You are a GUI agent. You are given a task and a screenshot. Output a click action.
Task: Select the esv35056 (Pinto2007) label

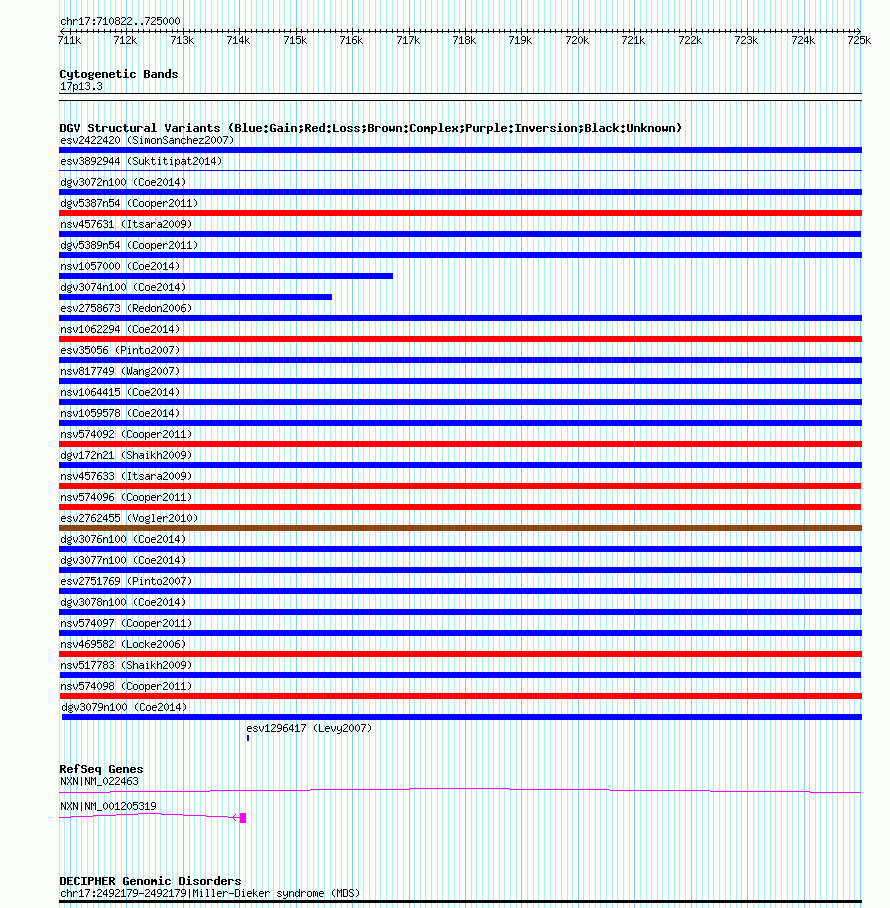(120, 350)
